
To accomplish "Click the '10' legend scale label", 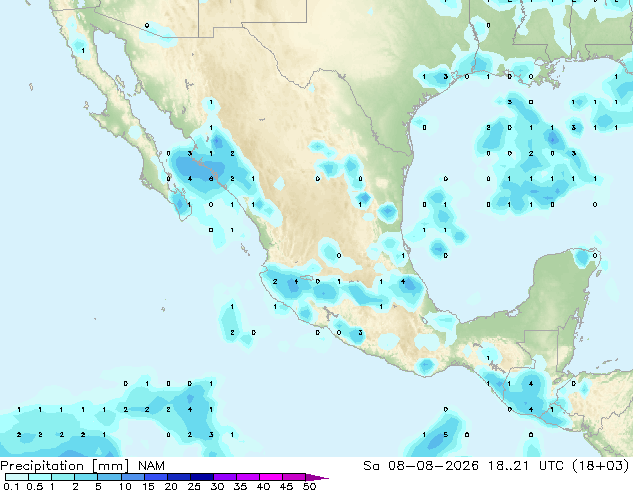I will [125, 486].
